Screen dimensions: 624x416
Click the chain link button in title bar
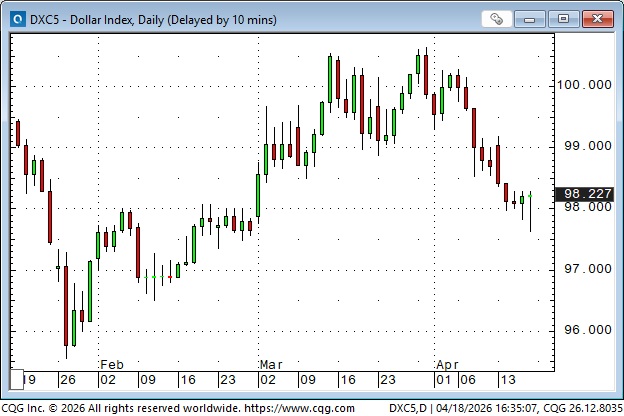tap(496, 19)
